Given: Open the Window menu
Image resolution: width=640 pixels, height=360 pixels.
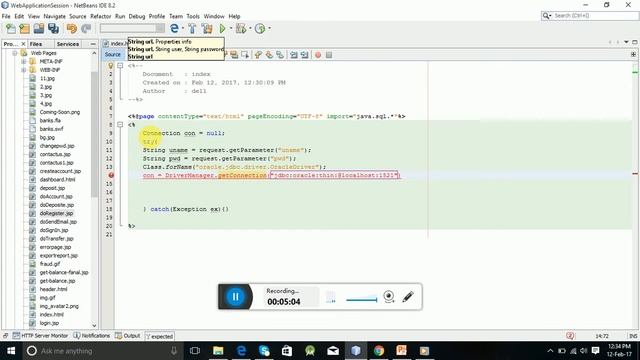Looking at the screenshot, I should 214,16.
